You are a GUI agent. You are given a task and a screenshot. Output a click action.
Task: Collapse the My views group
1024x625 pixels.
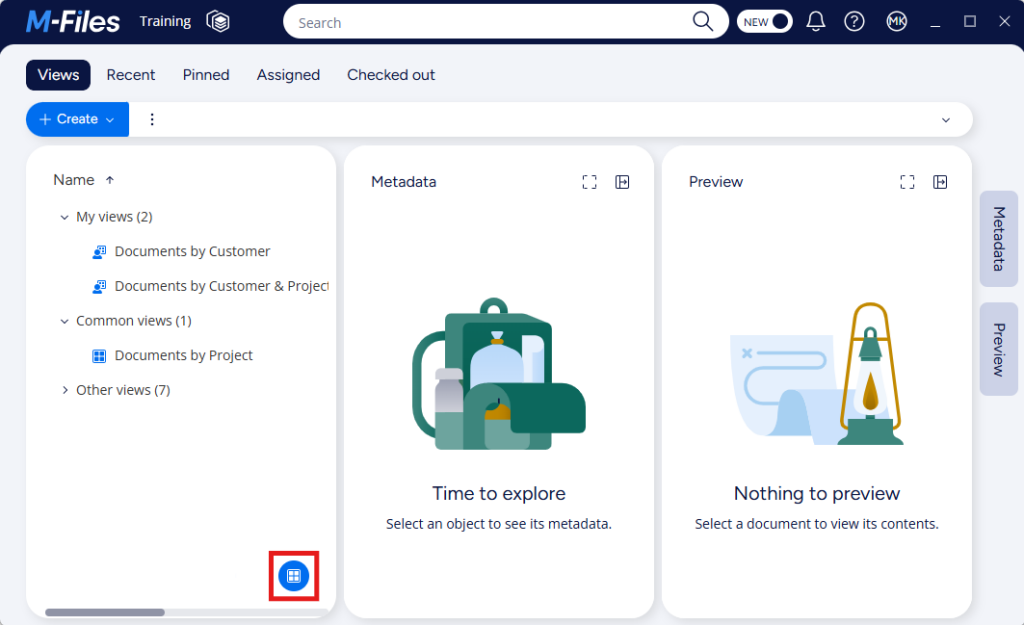(x=65, y=217)
